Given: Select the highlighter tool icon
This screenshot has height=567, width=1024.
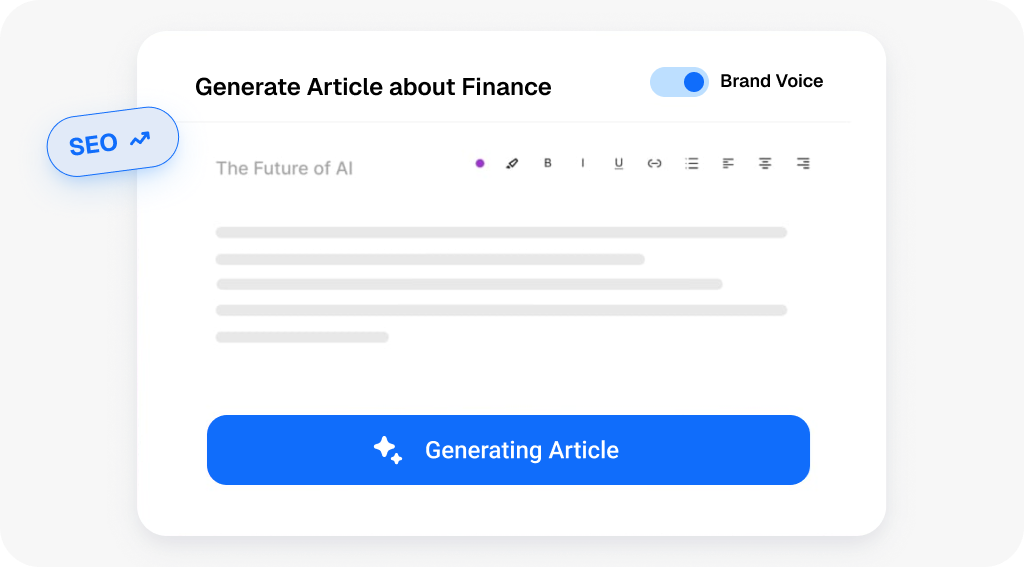Looking at the screenshot, I should tap(512, 163).
